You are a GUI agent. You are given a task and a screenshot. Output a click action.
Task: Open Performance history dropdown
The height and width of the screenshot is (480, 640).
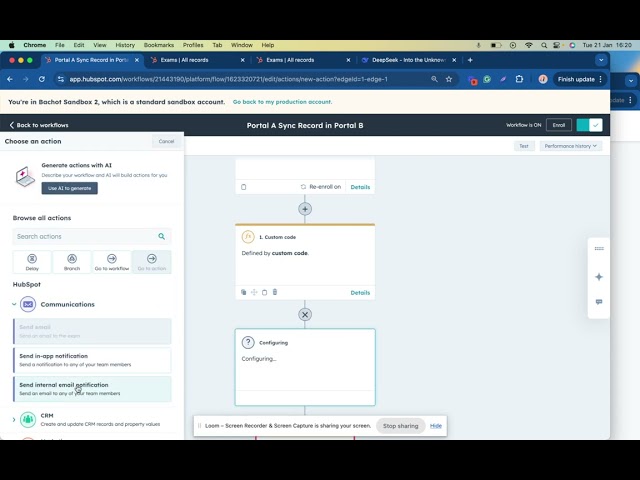point(571,146)
